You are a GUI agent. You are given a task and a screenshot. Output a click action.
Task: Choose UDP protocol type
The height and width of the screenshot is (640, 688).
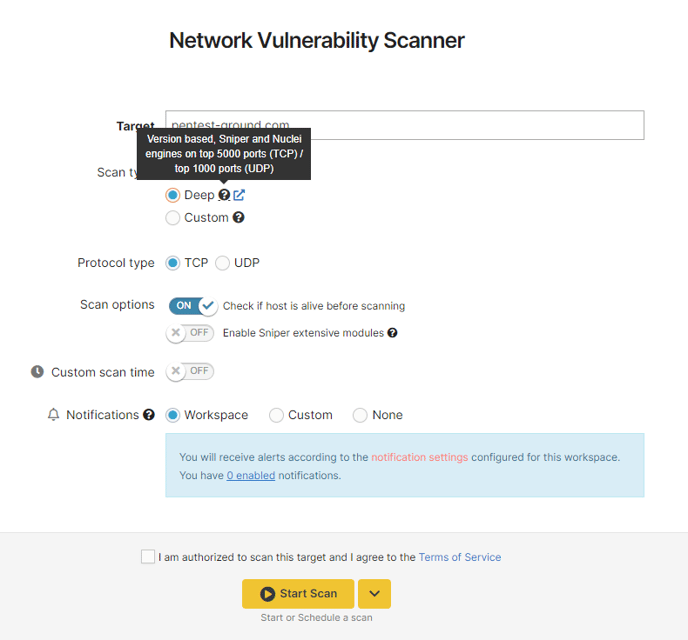[x=222, y=263]
